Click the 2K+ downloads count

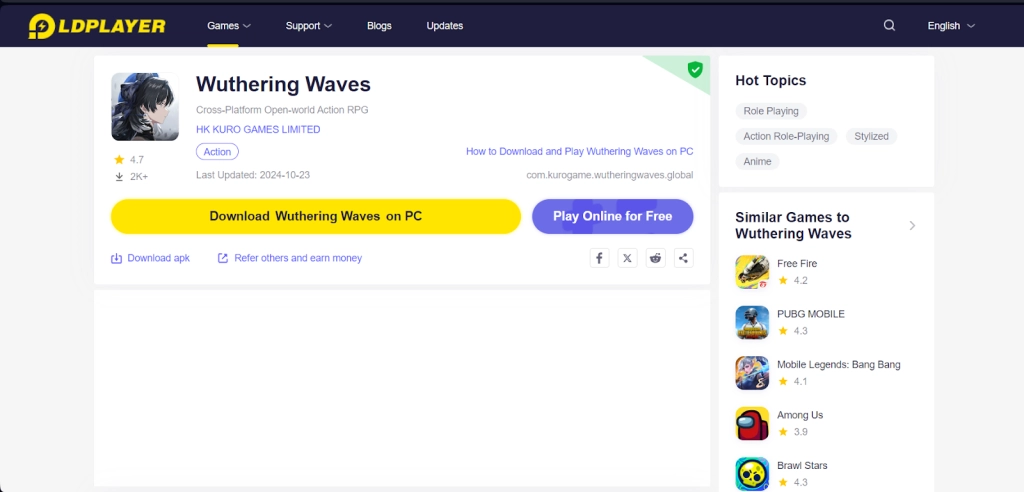pyautogui.click(x=131, y=176)
